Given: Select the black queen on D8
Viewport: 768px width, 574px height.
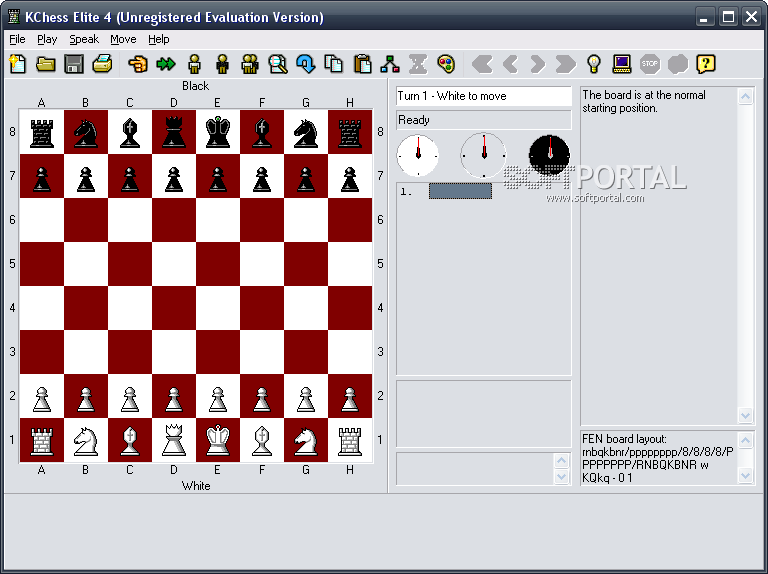Looking at the screenshot, I should coord(174,132).
